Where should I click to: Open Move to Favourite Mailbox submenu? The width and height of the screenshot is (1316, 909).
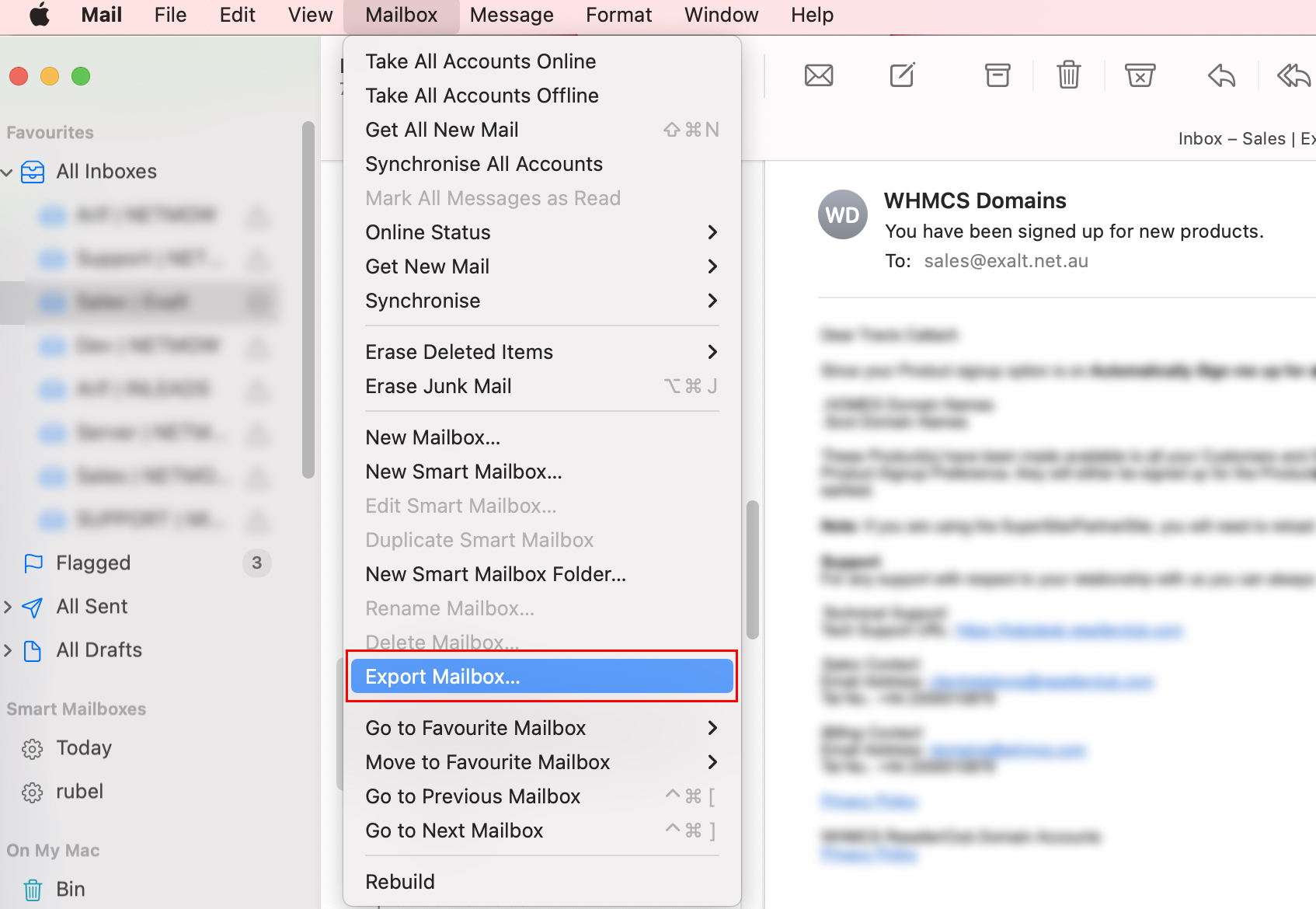click(x=541, y=762)
